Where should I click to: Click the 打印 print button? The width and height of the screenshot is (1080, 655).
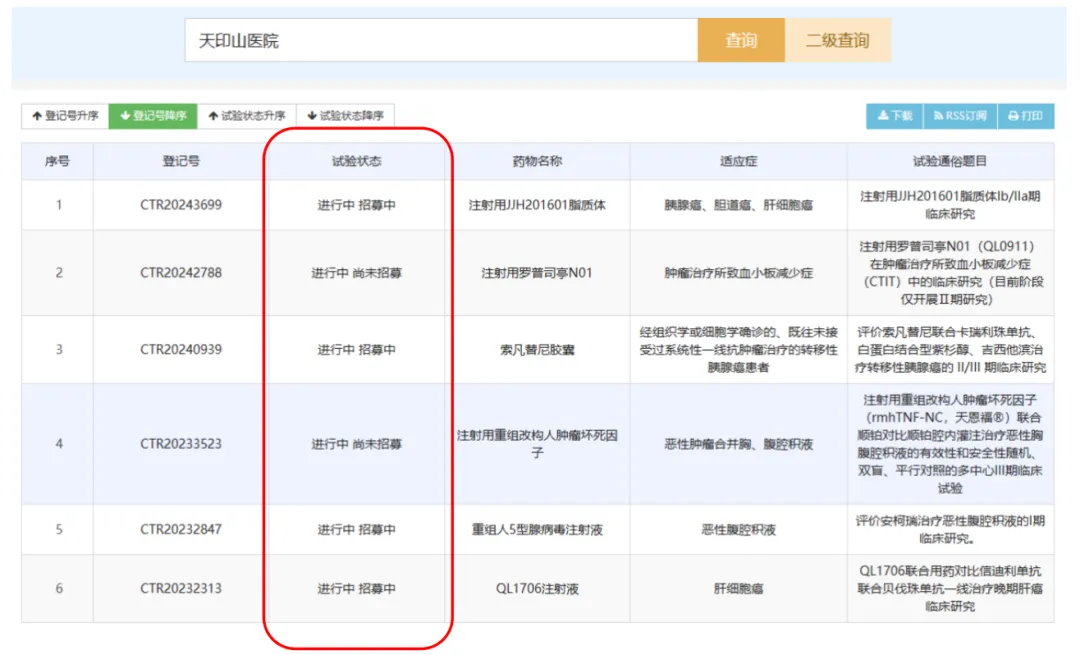(1025, 116)
